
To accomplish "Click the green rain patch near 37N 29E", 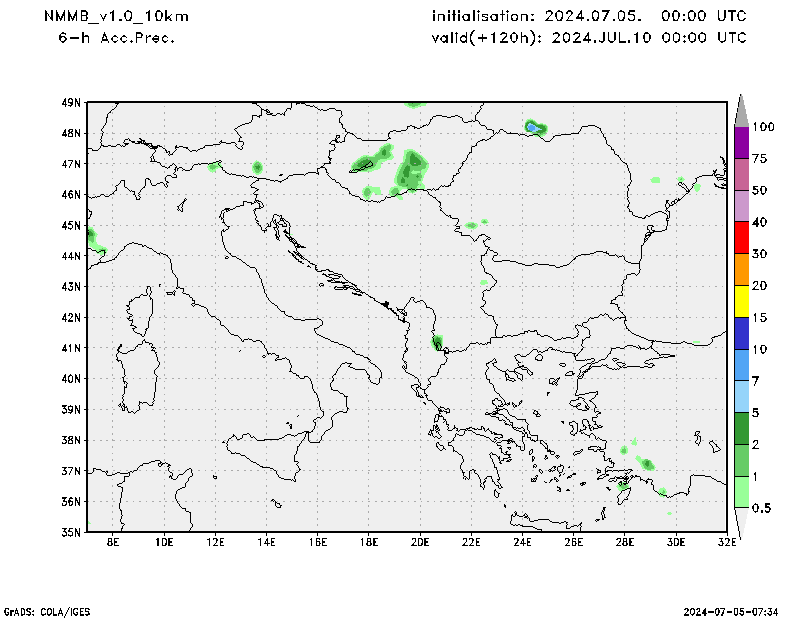I will (x=648, y=464).
